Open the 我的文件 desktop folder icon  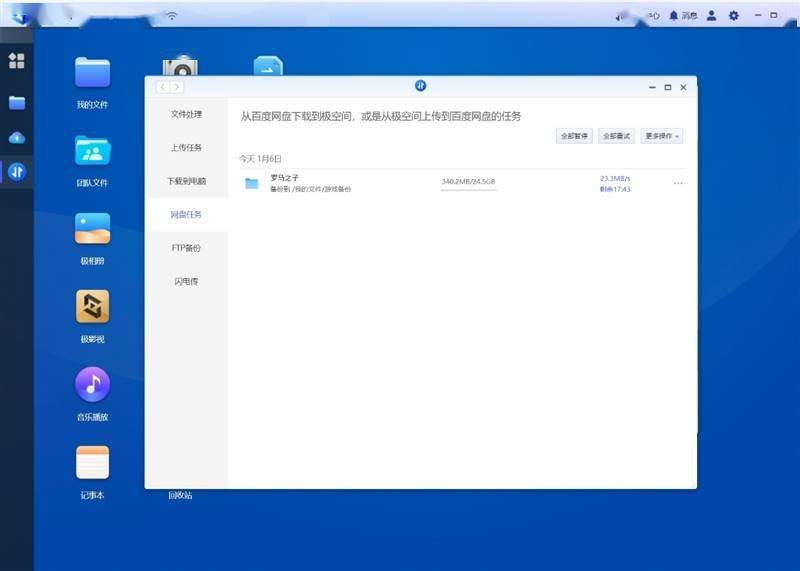click(x=92, y=73)
